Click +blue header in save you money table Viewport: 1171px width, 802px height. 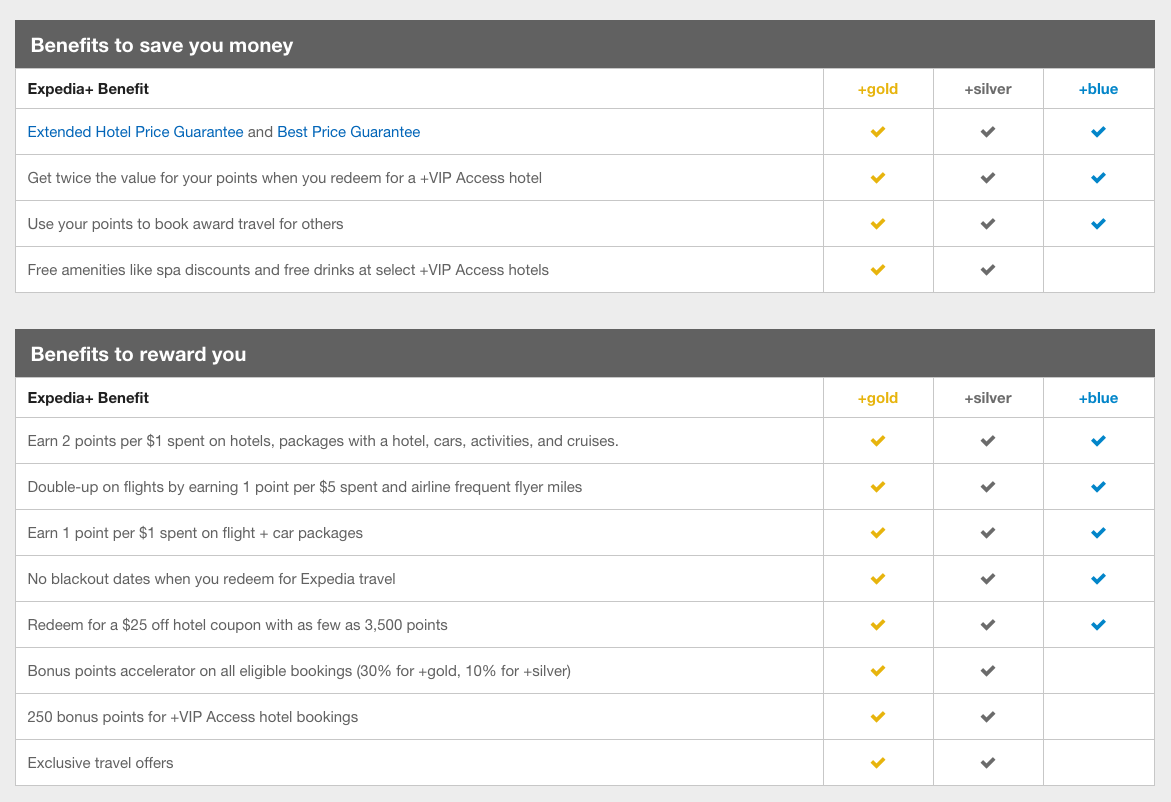pyautogui.click(x=1098, y=89)
